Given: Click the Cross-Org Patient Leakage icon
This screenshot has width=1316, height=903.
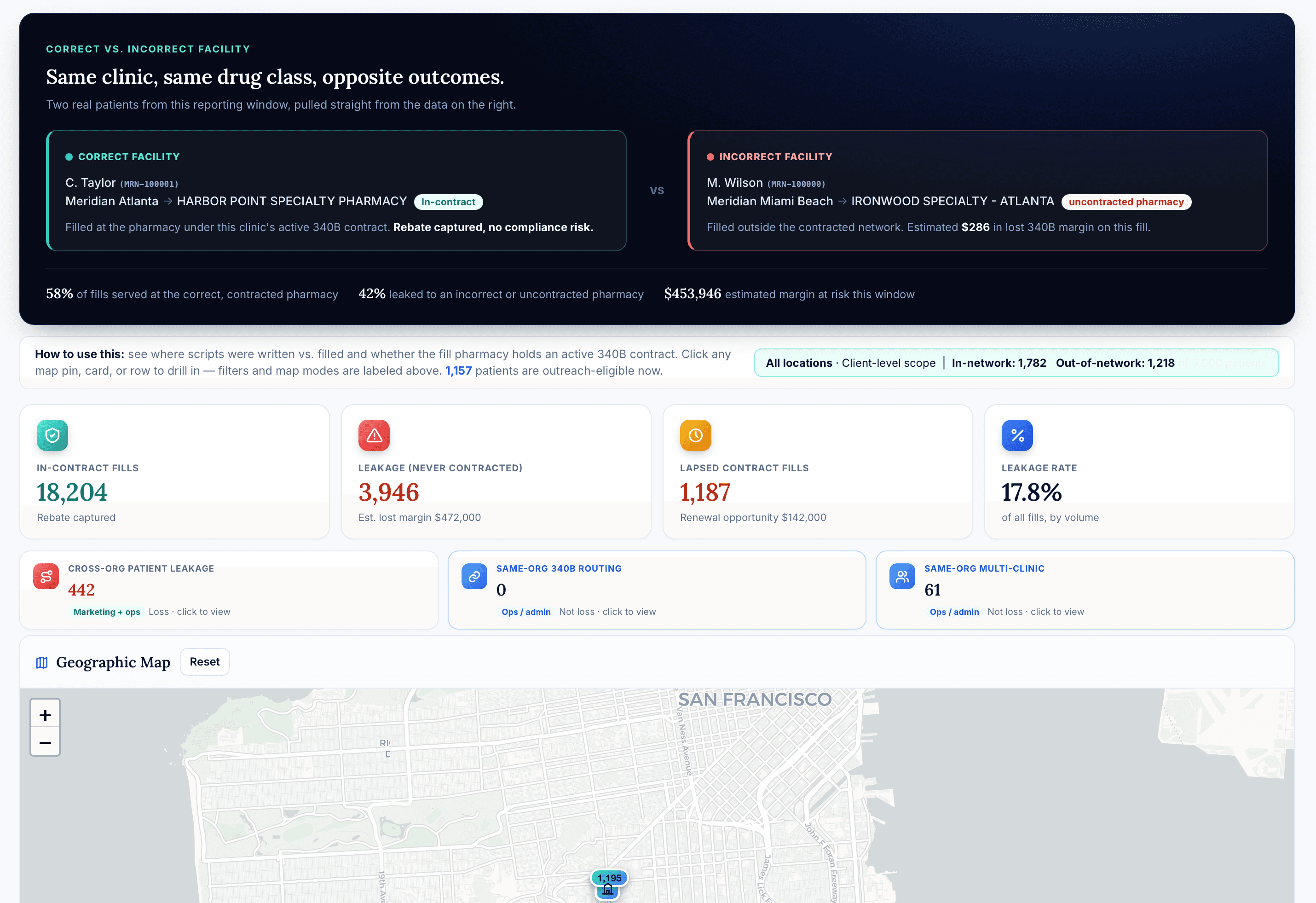Looking at the screenshot, I should coord(46,576).
